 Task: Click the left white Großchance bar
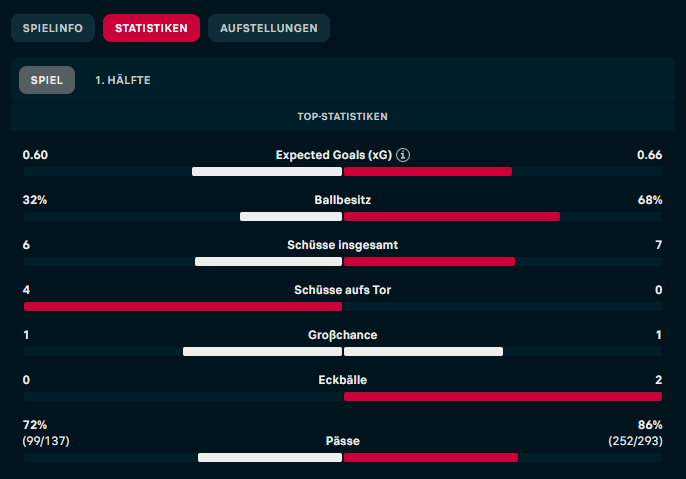coord(262,351)
